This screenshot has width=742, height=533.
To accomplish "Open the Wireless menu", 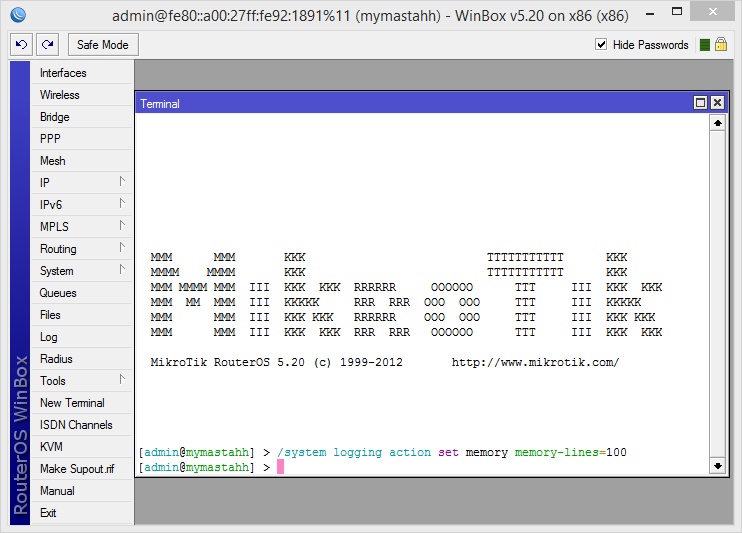I will pos(82,95).
